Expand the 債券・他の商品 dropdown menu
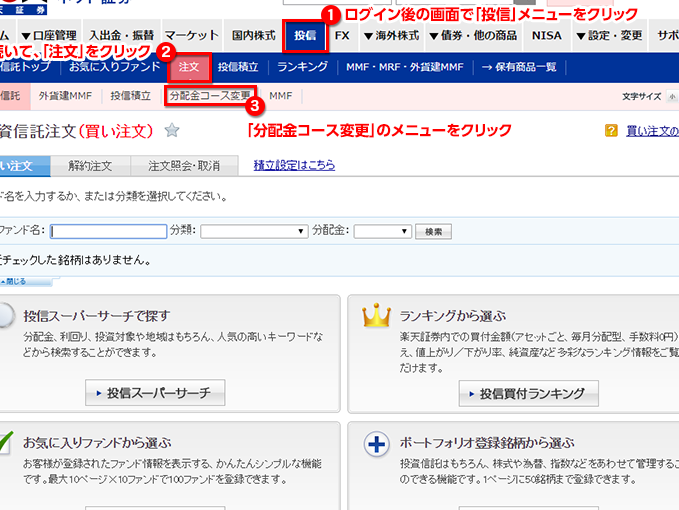This screenshot has width=679, height=510. pyautogui.click(x=473, y=36)
